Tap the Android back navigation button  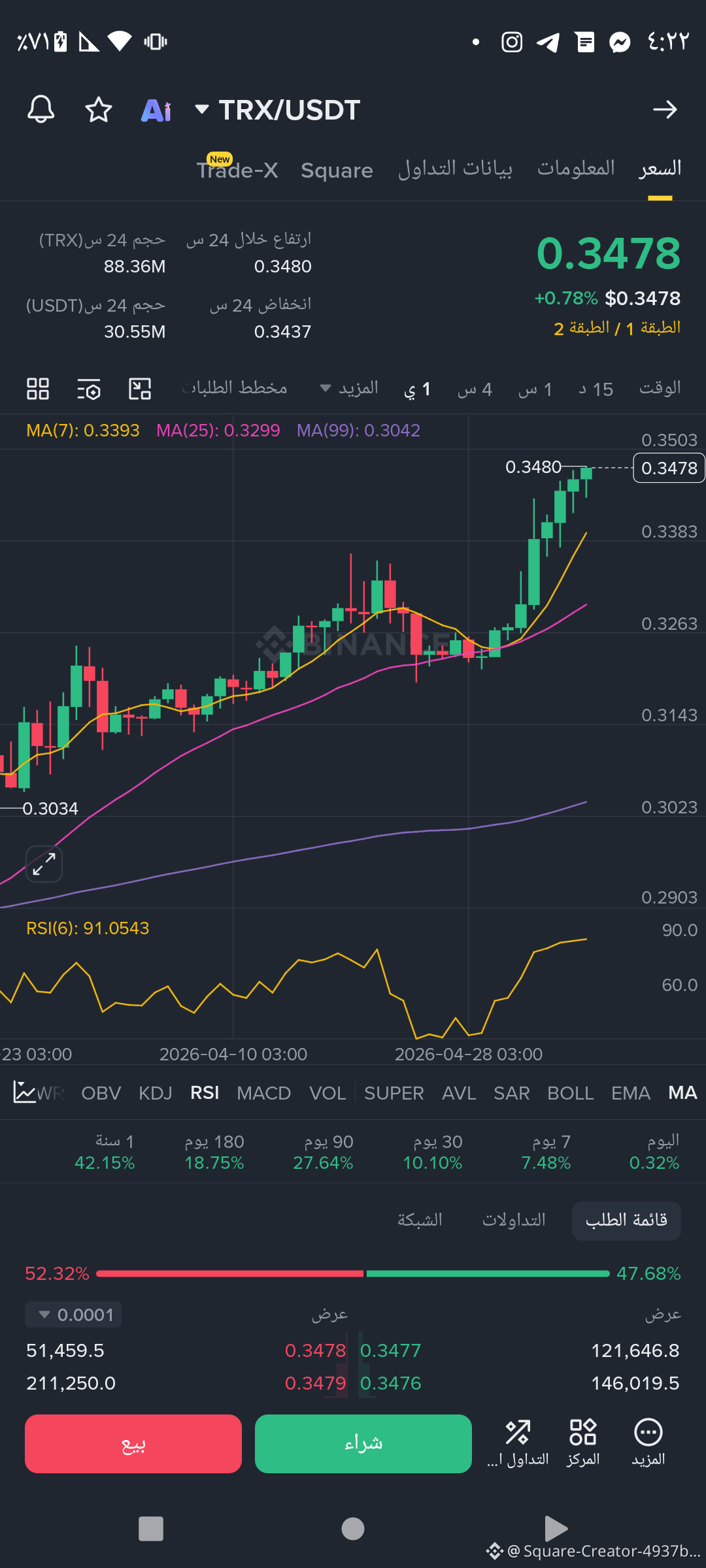555,1529
